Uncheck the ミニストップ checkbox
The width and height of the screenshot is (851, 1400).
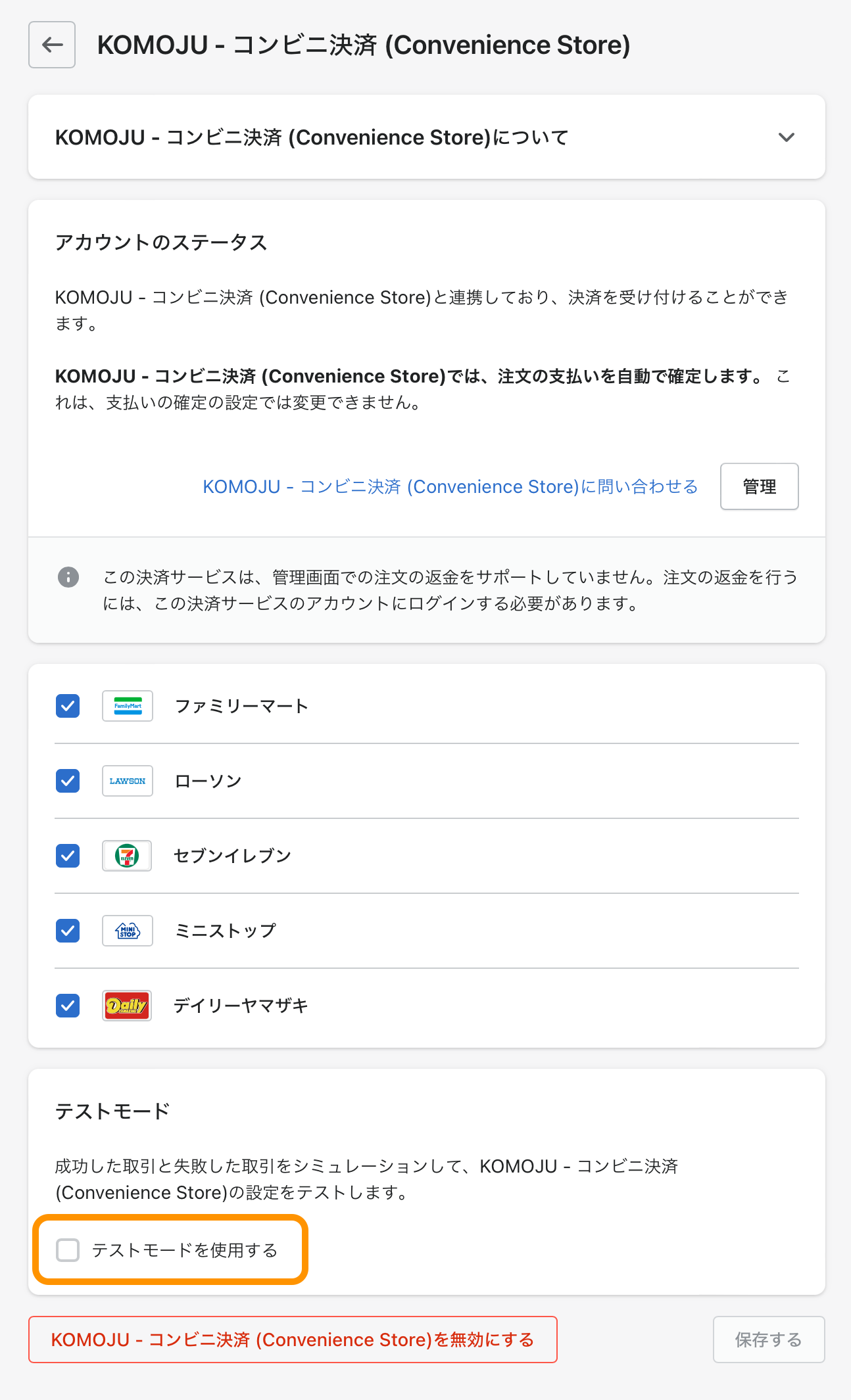coord(68,931)
